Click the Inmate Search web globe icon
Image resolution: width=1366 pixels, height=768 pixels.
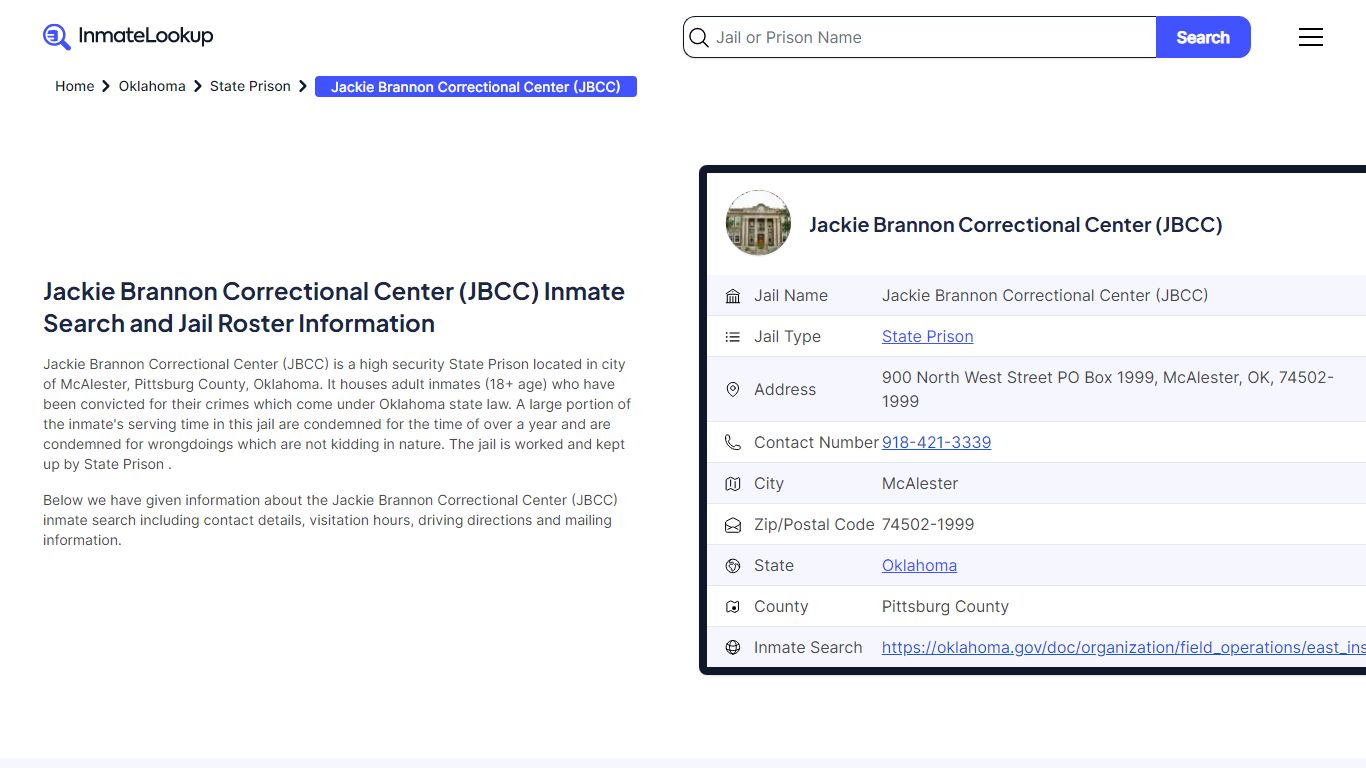click(733, 648)
